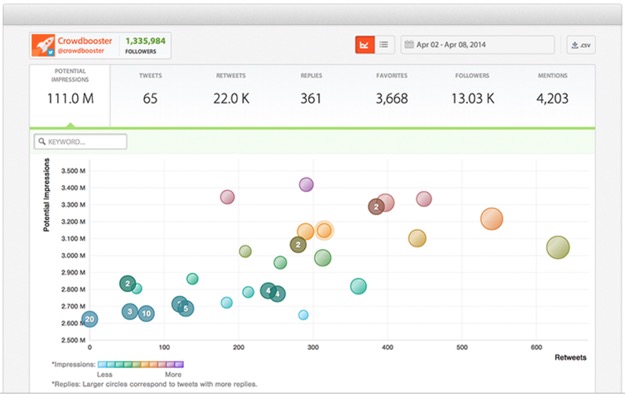625x398 pixels.
Task: Select the Mentions metric tab
Action: 552,96
